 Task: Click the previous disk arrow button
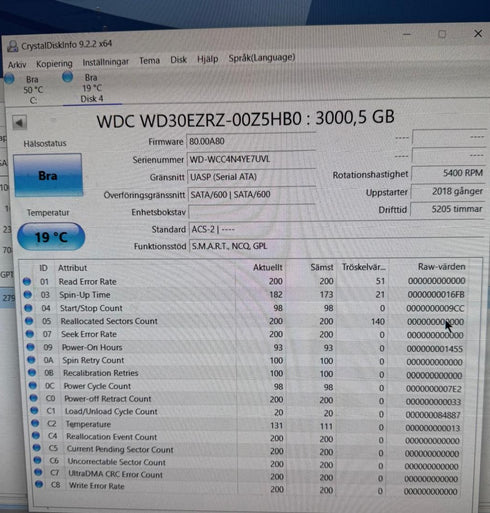pos(19,123)
